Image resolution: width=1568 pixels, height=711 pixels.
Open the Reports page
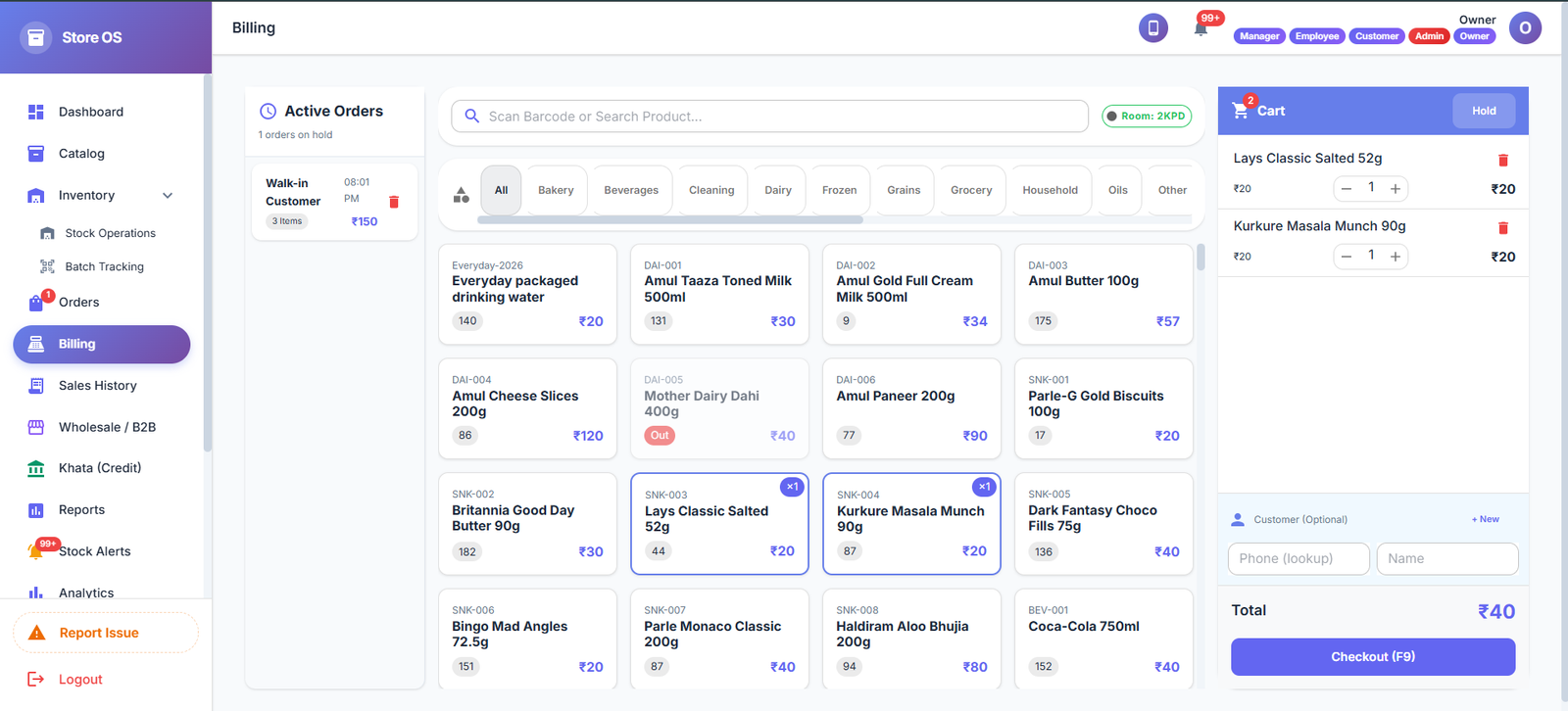[x=81, y=510]
